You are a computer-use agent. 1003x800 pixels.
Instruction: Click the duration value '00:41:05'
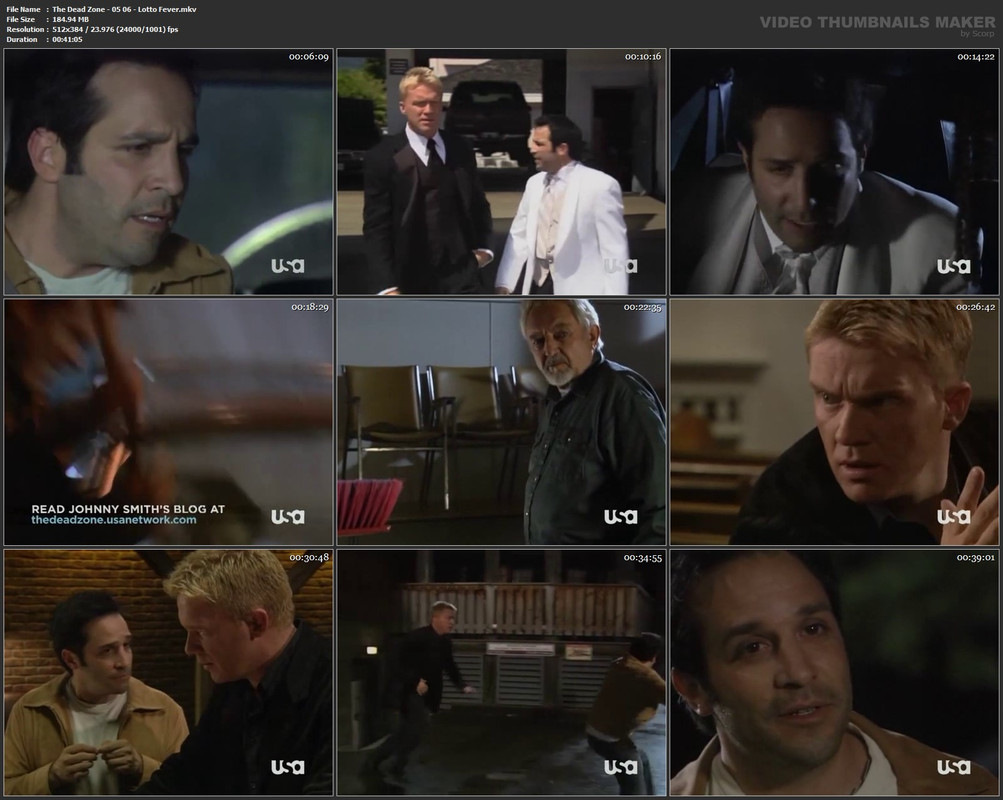click(67, 40)
